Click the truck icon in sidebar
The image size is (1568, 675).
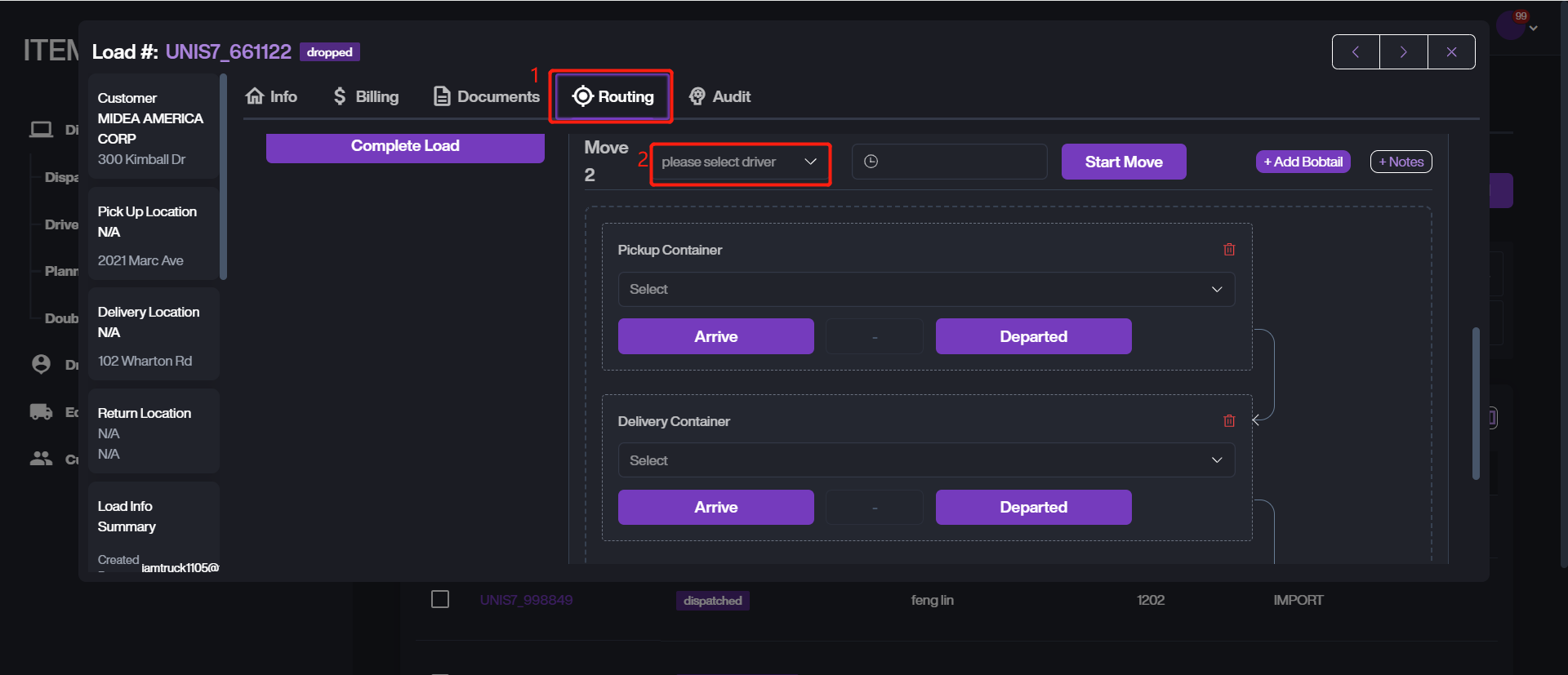(x=41, y=412)
